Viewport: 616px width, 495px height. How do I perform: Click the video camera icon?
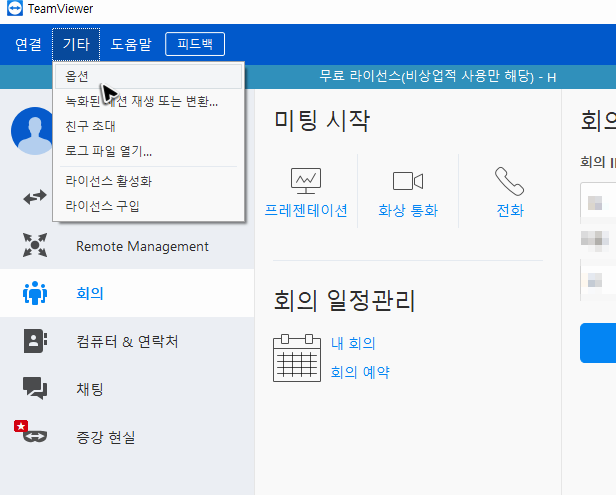[x=408, y=181]
